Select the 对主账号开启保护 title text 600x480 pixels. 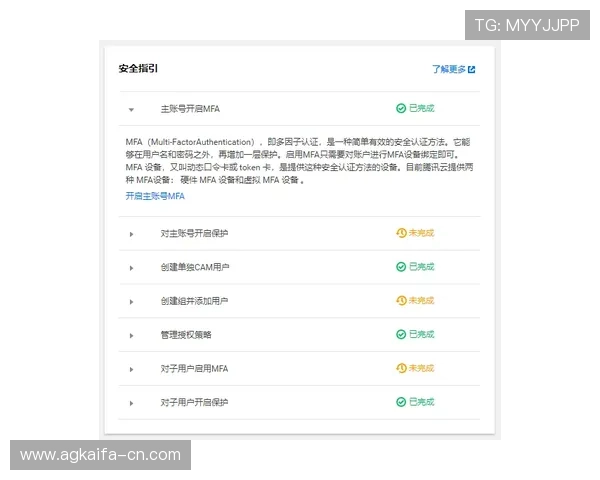(194, 233)
